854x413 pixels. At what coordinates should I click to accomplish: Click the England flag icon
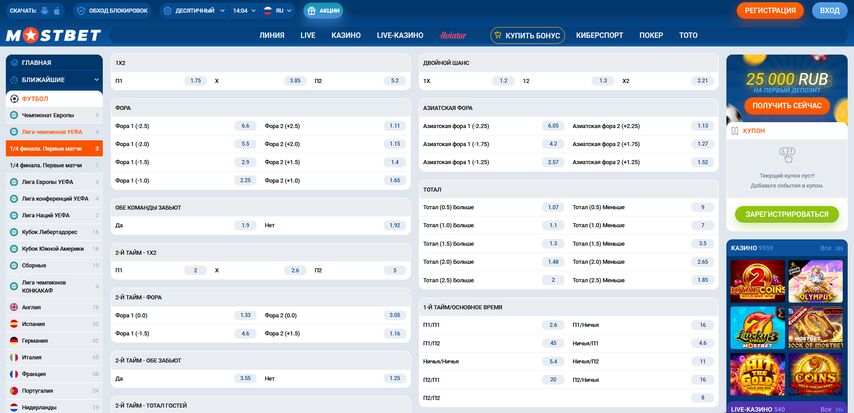click(14, 307)
